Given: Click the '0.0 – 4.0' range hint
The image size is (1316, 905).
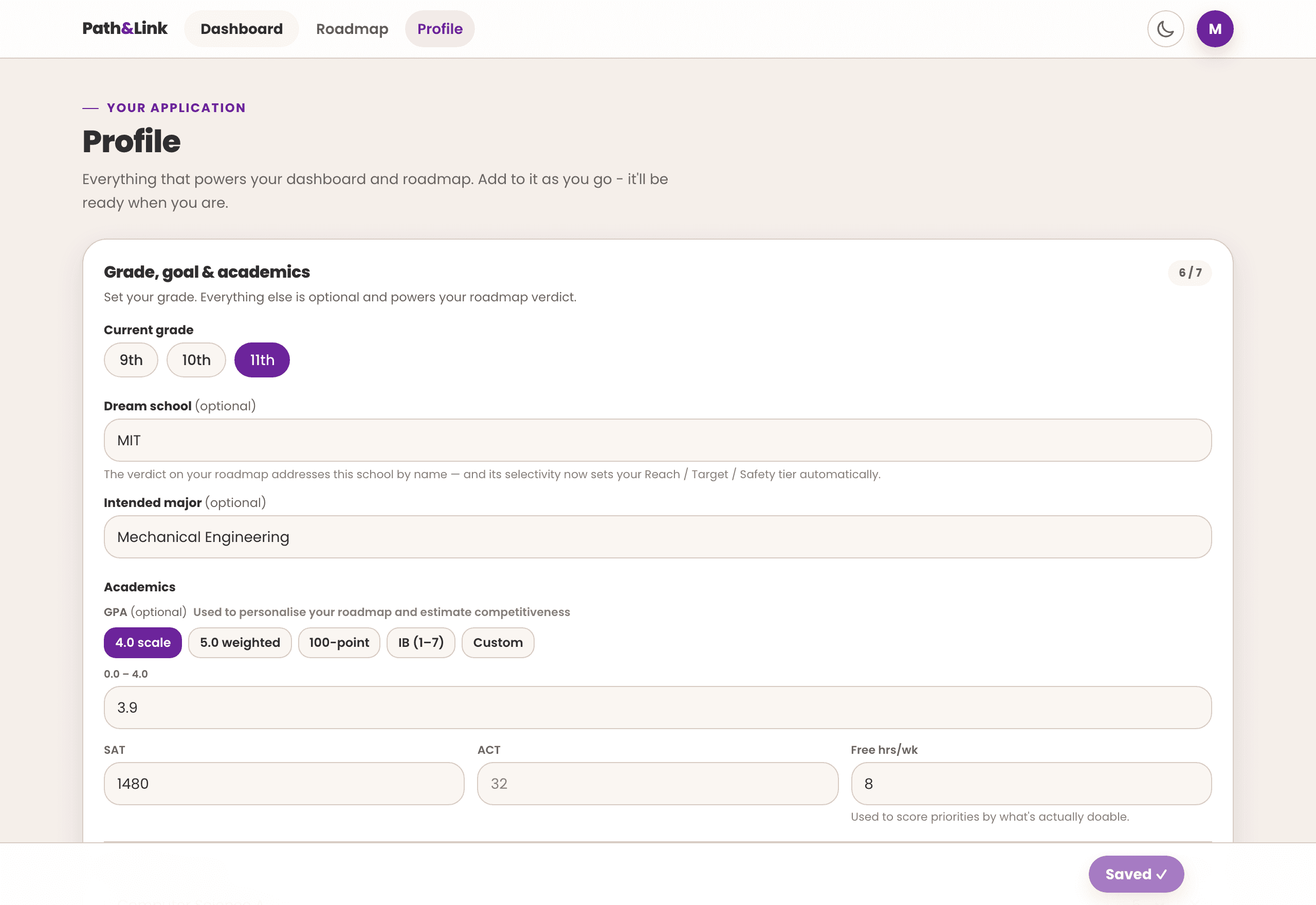Looking at the screenshot, I should click(x=126, y=674).
